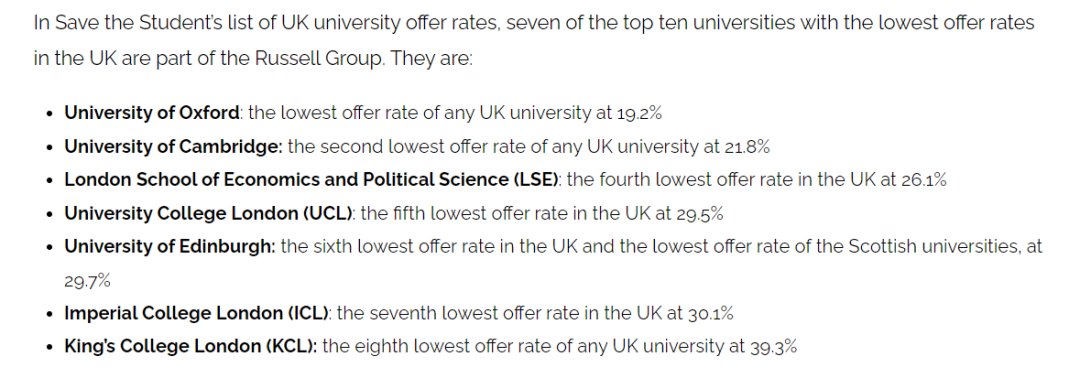1080x378 pixels.
Task: Click the bold University of Oxford text
Action: 152,113
